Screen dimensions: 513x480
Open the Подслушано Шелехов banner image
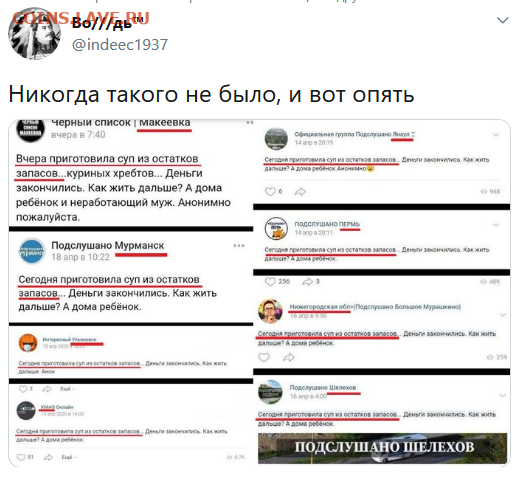coord(382,448)
